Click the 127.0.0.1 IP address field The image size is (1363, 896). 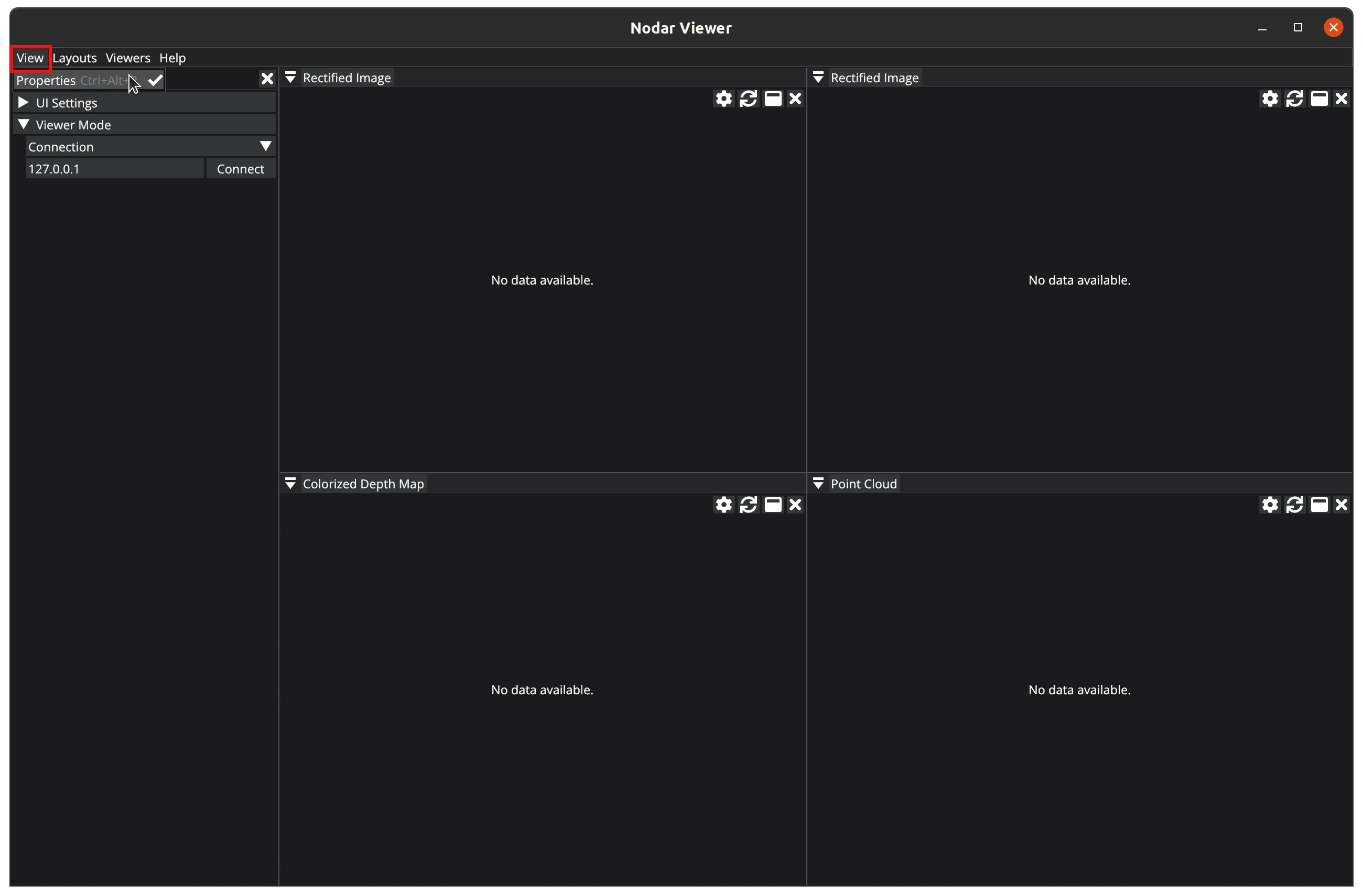click(x=114, y=169)
